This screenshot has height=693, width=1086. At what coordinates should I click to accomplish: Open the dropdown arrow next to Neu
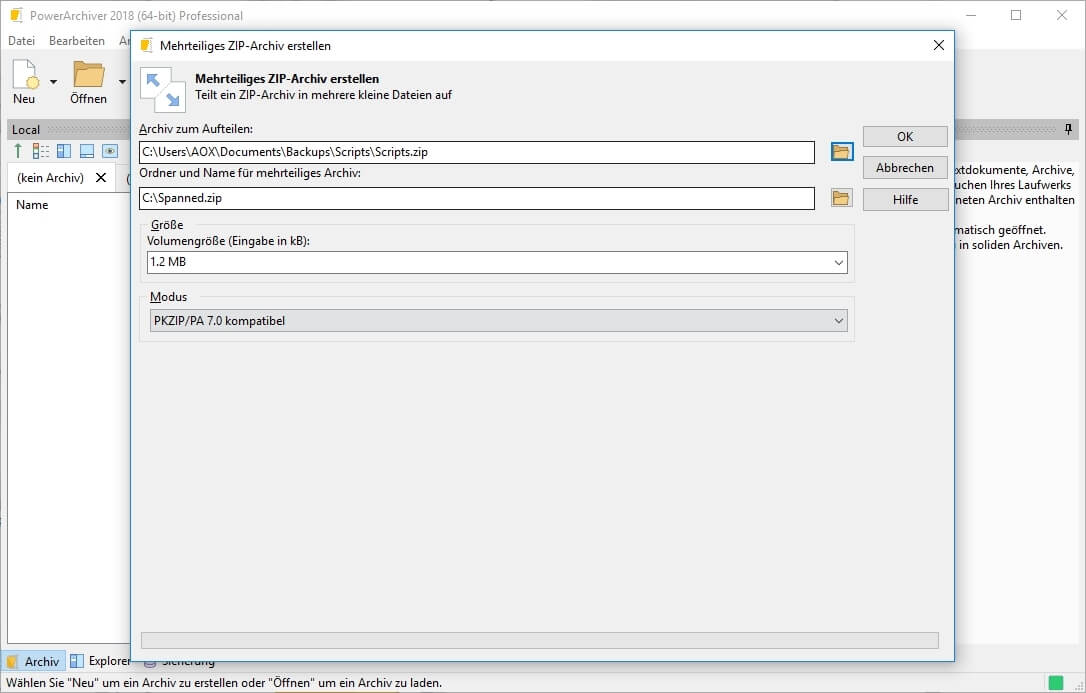(53, 82)
